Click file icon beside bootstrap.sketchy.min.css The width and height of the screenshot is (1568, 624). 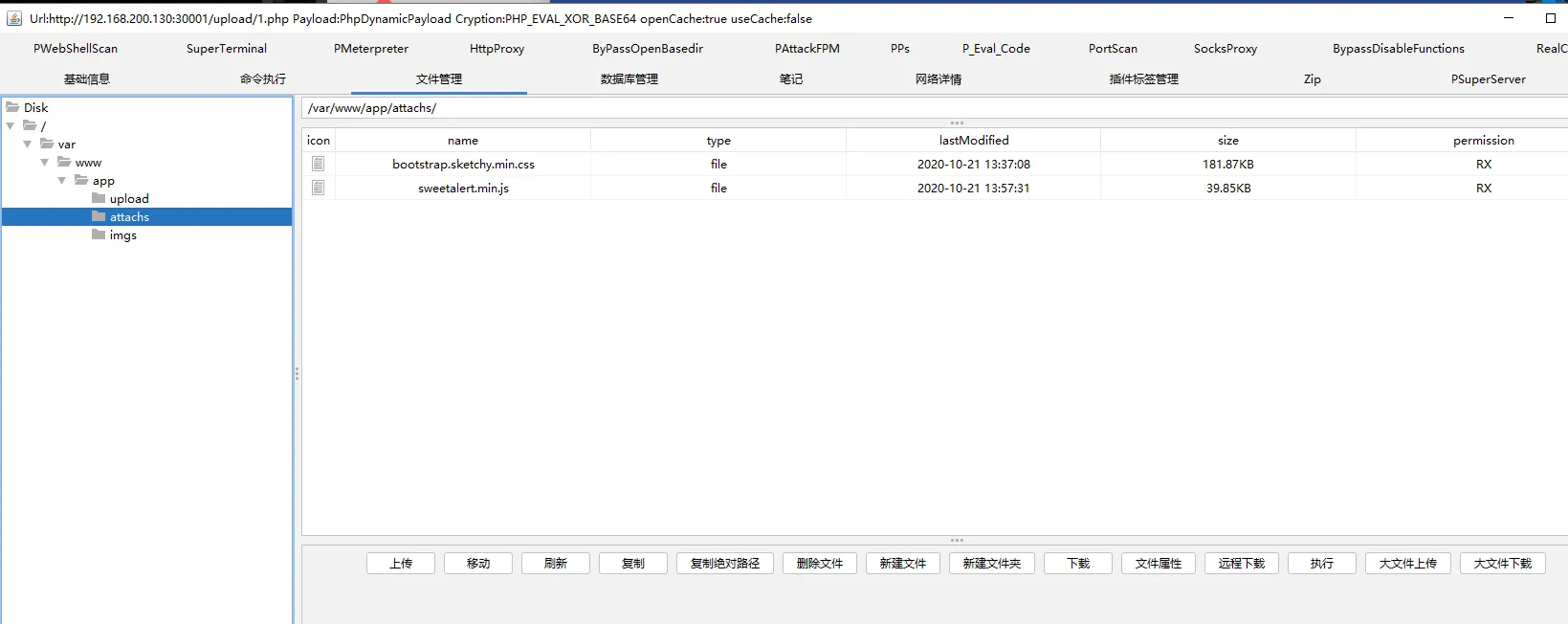pos(318,164)
